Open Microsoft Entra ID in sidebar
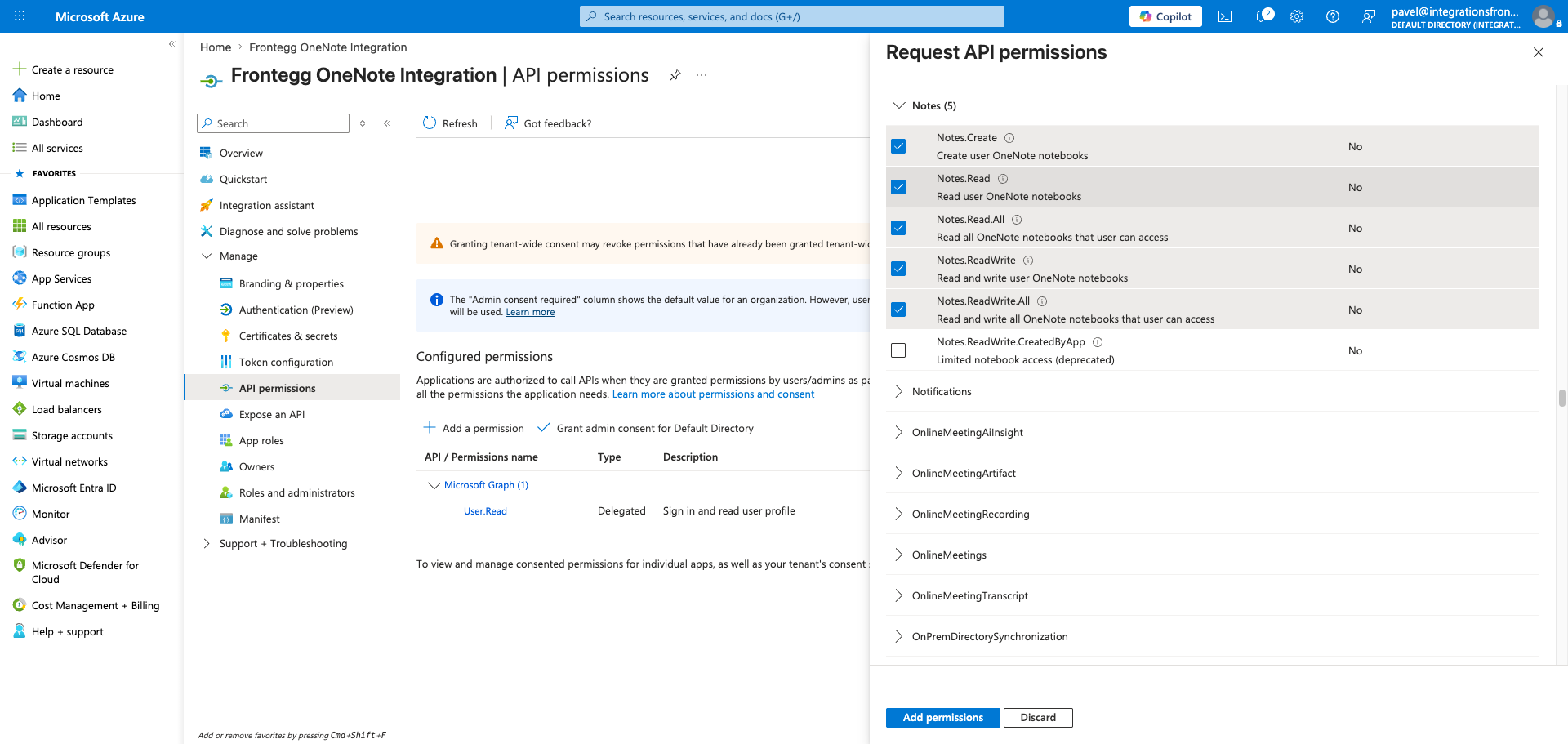The height and width of the screenshot is (744, 1568). (x=73, y=488)
